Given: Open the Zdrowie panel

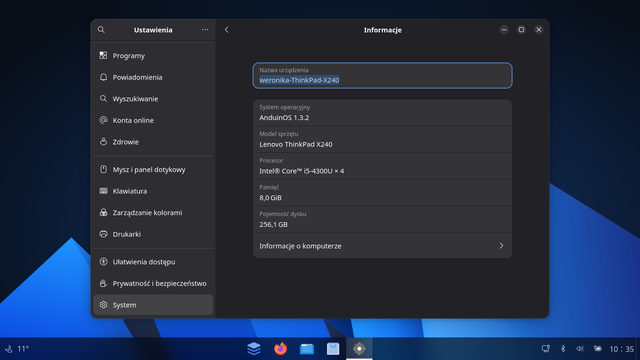Looking at the screenshot, I should (153, 142).
